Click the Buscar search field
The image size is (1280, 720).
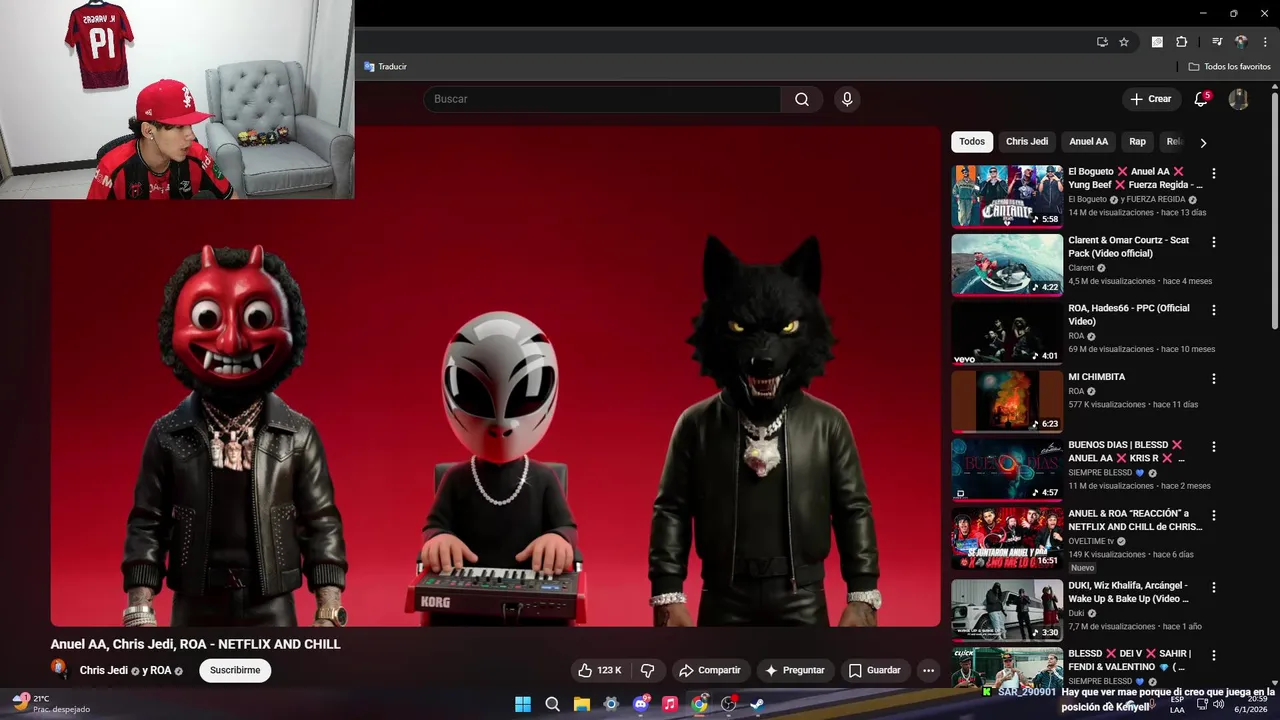(602, 99)
